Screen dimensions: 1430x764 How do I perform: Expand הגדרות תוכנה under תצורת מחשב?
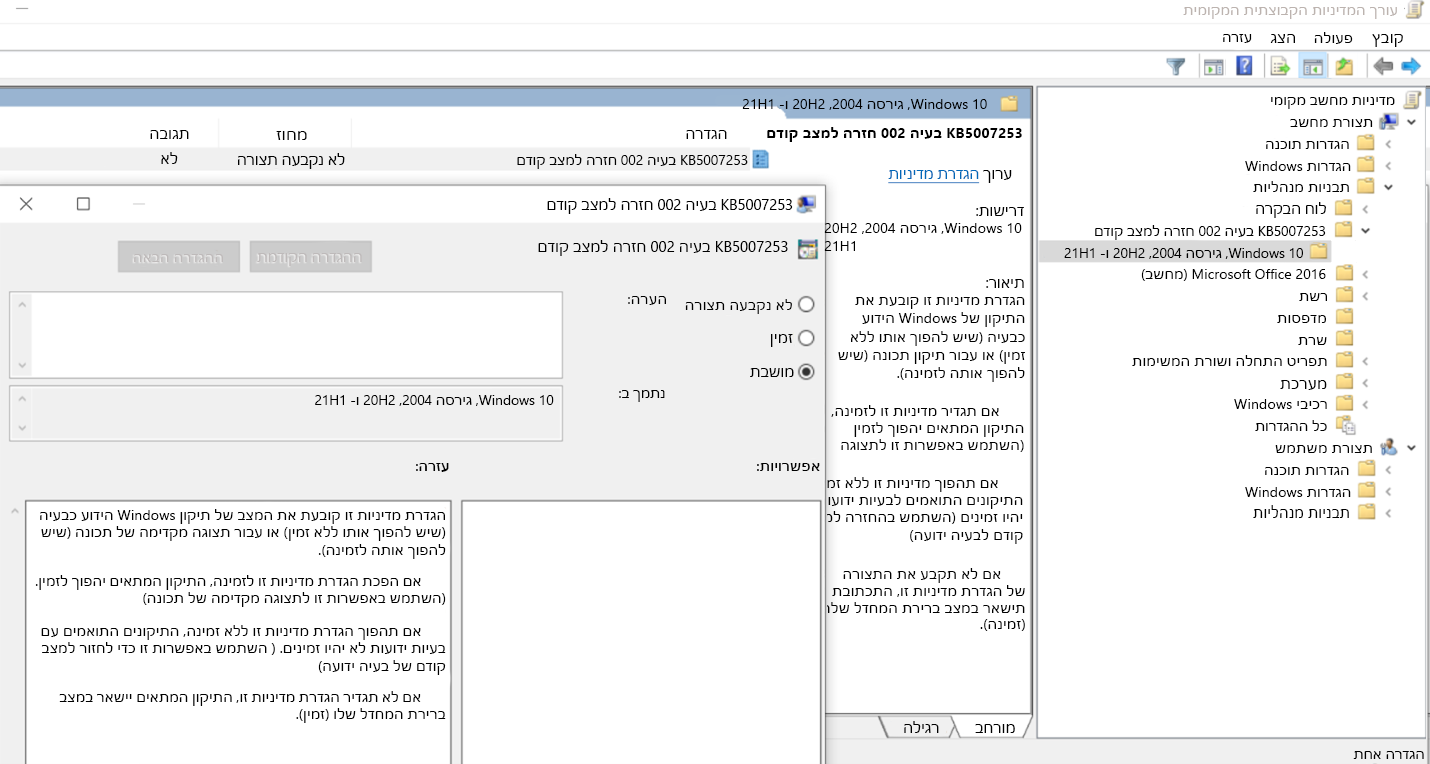1389,143
